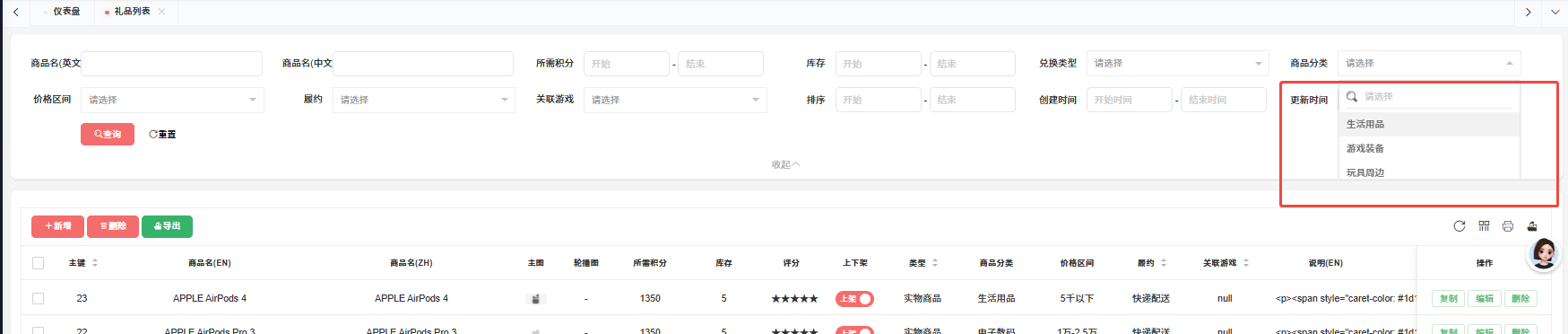
Task: Click the 新增 add button
Action: point(57,226)
